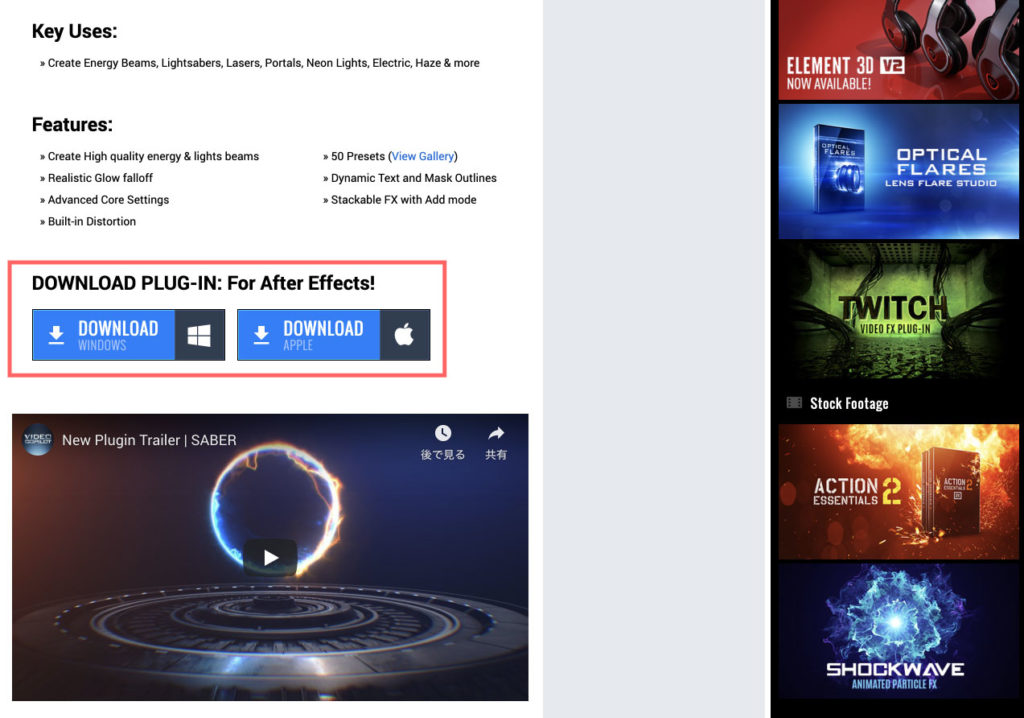Click the Features: heading
Image resolution: width=1024 pixels, height=718 pixels.
tap(72, 125)
